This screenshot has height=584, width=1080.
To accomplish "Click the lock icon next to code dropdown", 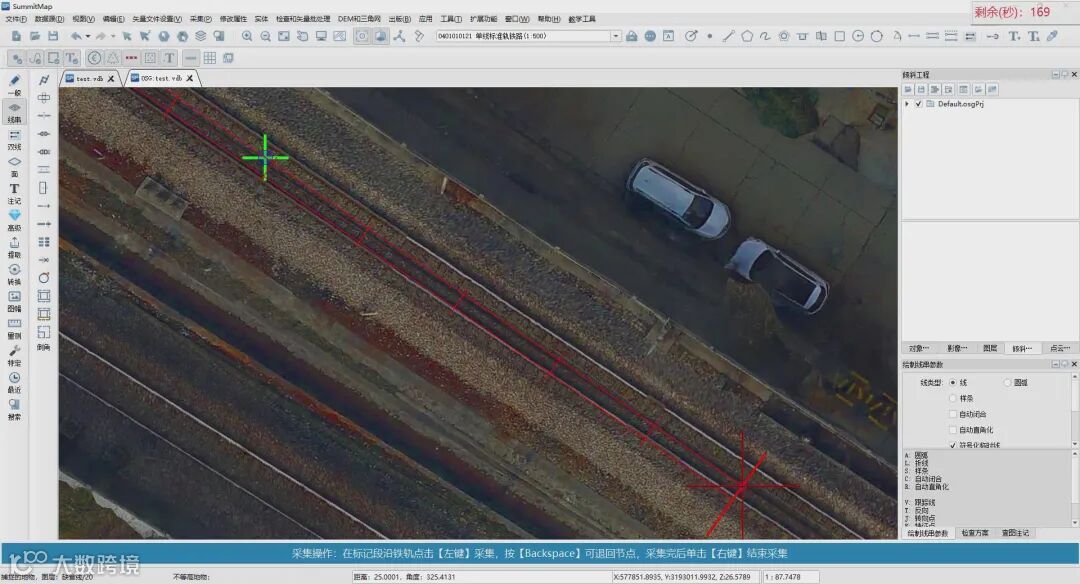I will (632, 36).
